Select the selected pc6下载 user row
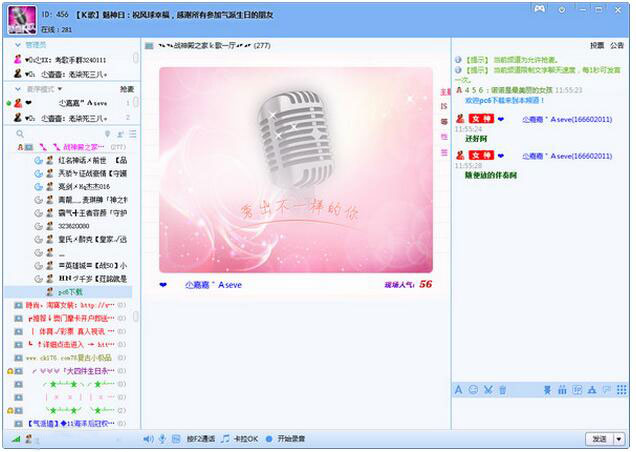Screen dimensions: 636x452 (68, 292)
